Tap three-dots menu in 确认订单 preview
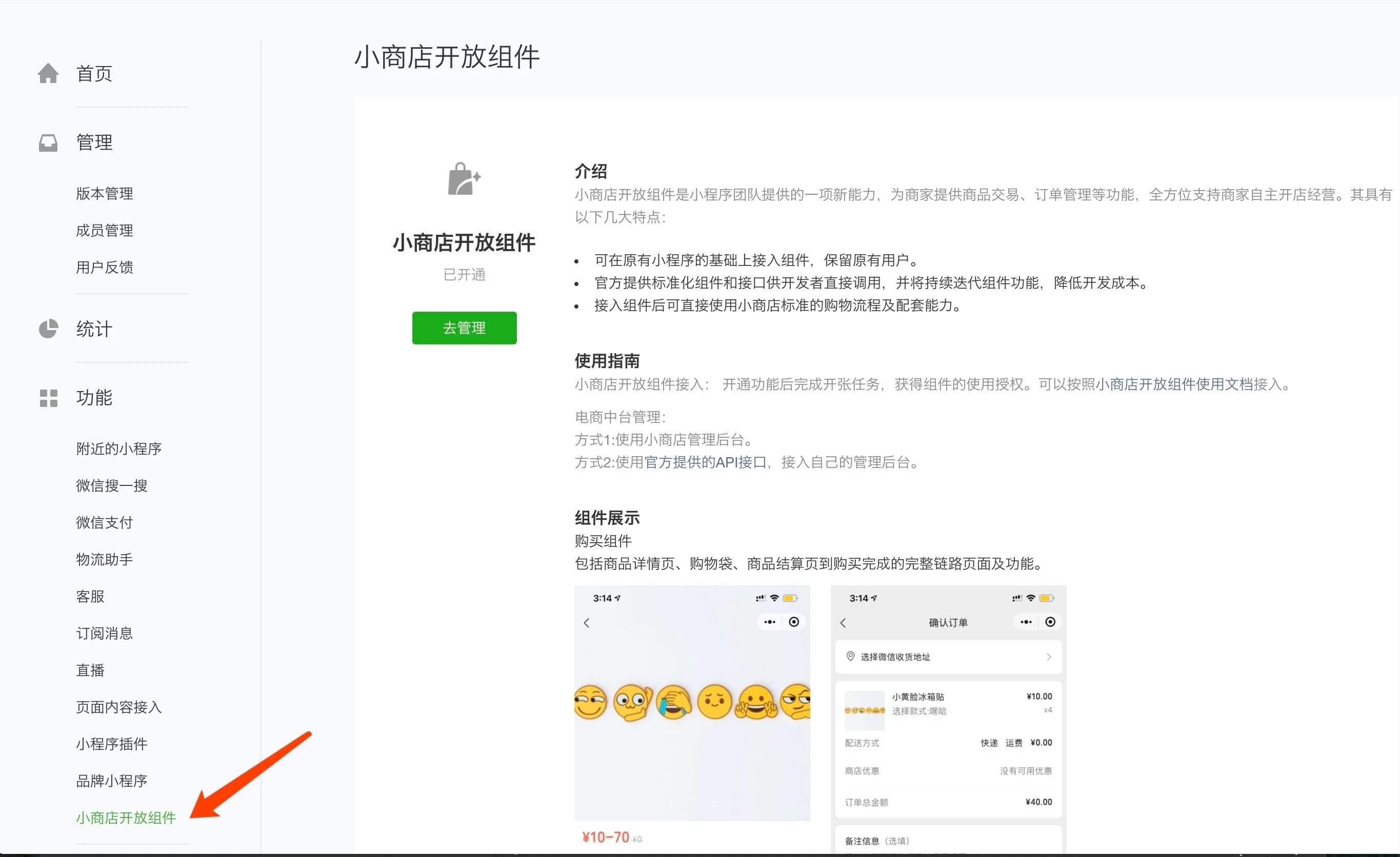The image size is (1400, 857). 1026,622
